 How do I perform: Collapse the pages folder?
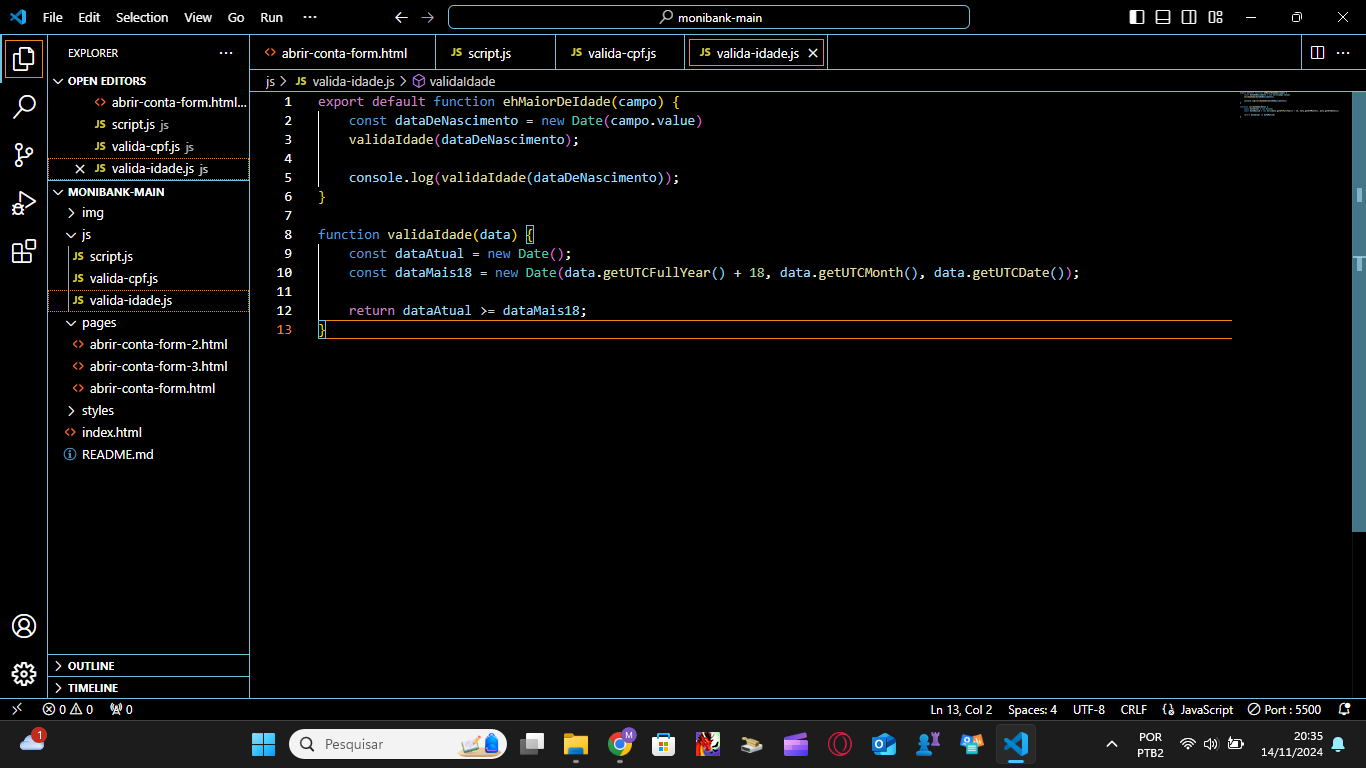pyautogui.click(x=149, y=323)
